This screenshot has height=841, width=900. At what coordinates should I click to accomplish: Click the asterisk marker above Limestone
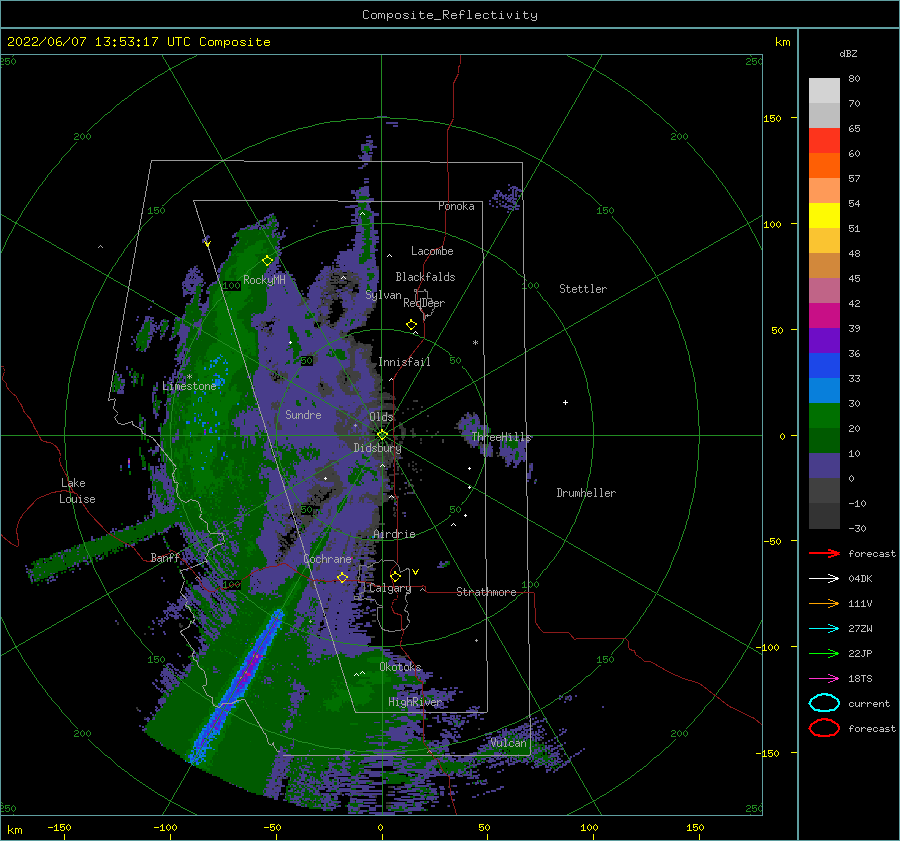coord(189,377)
